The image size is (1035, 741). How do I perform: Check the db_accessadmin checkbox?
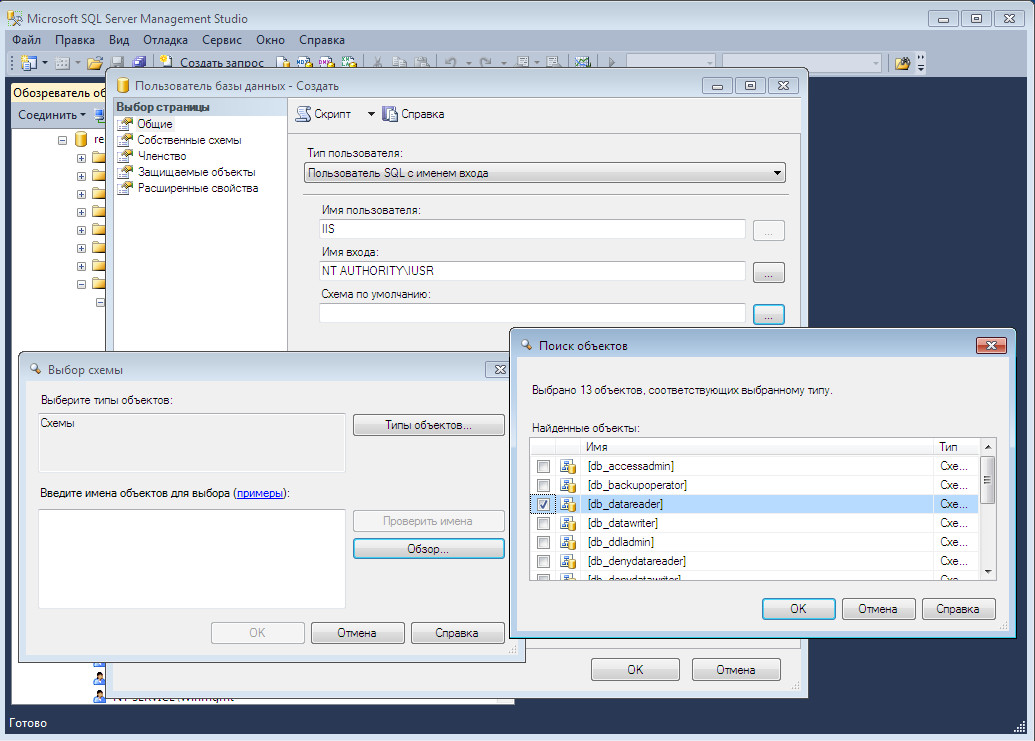(x=543, y=467)
